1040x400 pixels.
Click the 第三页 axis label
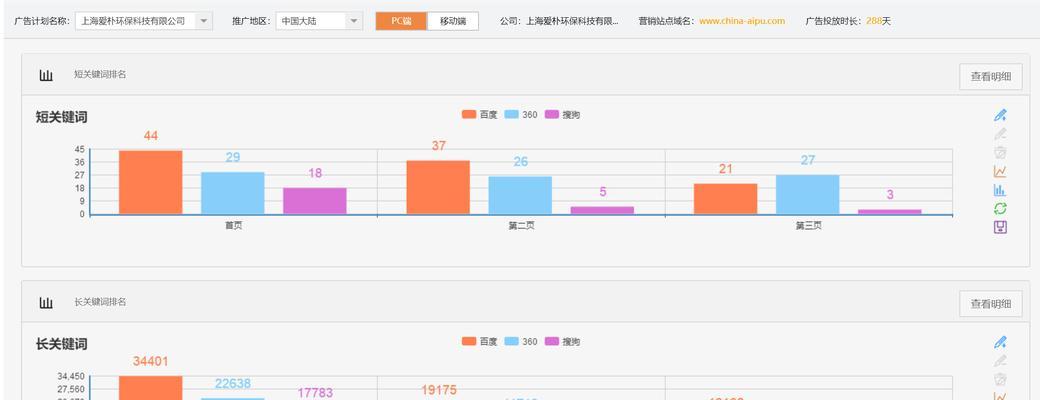pyautogui.click(x=809, y=226)
